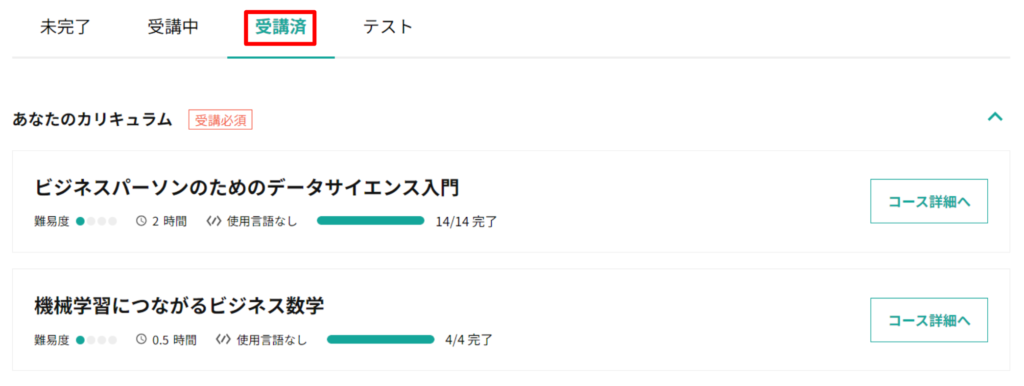Collapse the あなたのカリキュラム section chevron
The height and width of the screenshot is (386, 1024).
tap(995, 118)
